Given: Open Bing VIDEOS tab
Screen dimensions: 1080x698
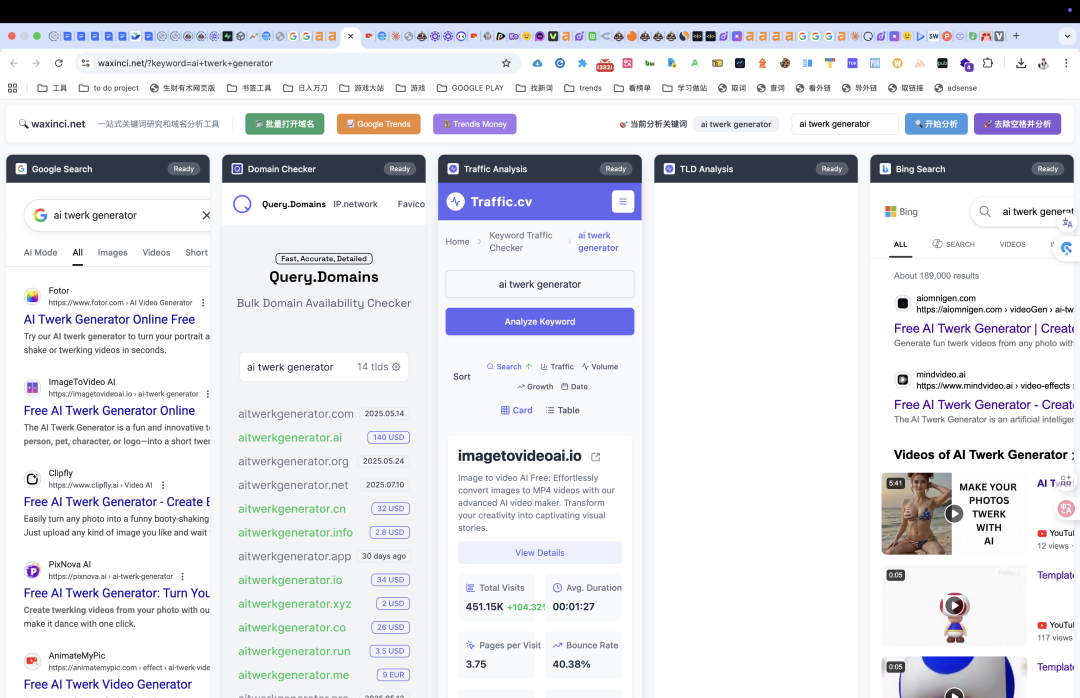Looking at the screenshot, I should 1012,244.
